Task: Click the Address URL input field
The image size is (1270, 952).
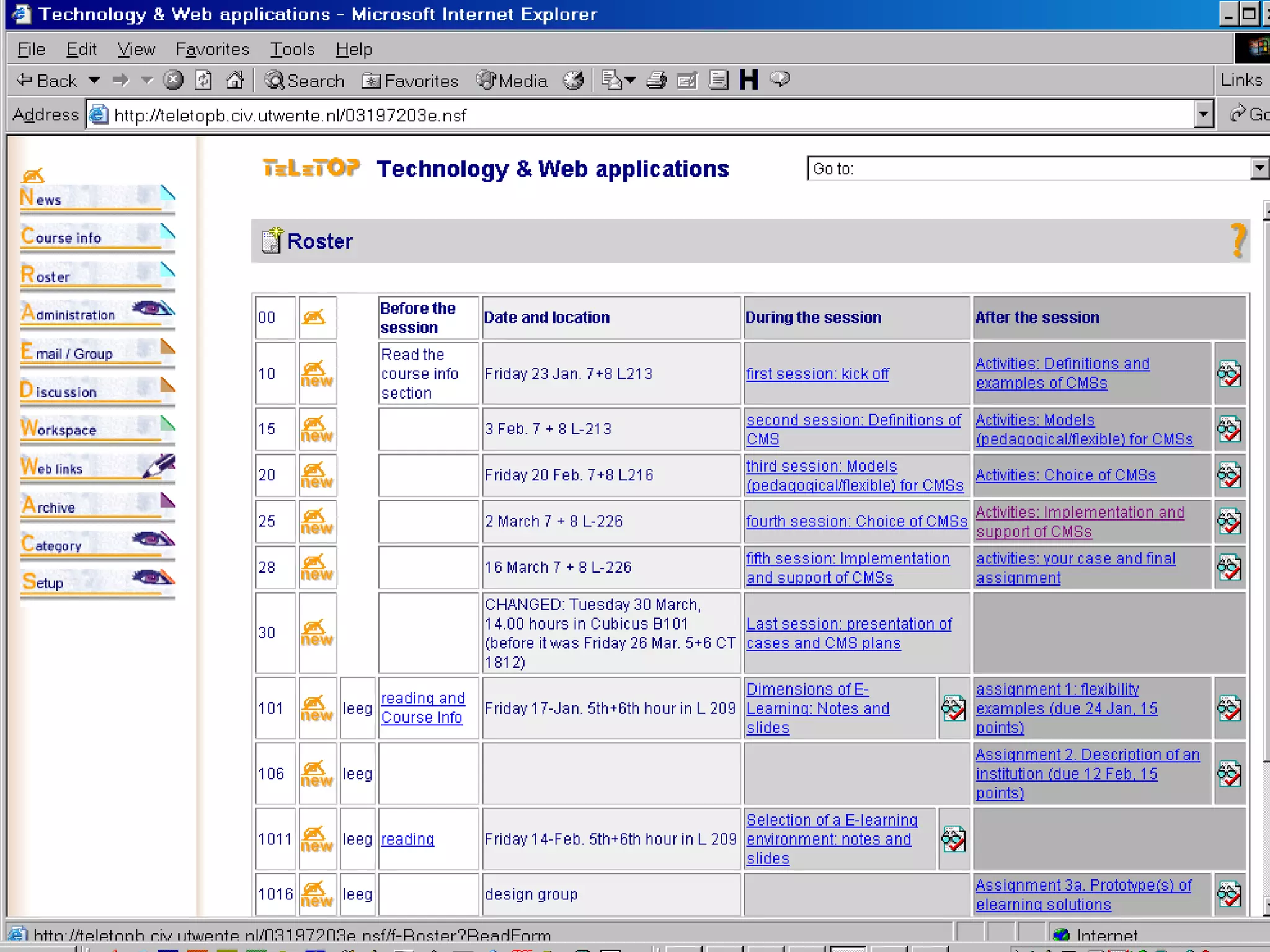Action: tap(620, 115)
